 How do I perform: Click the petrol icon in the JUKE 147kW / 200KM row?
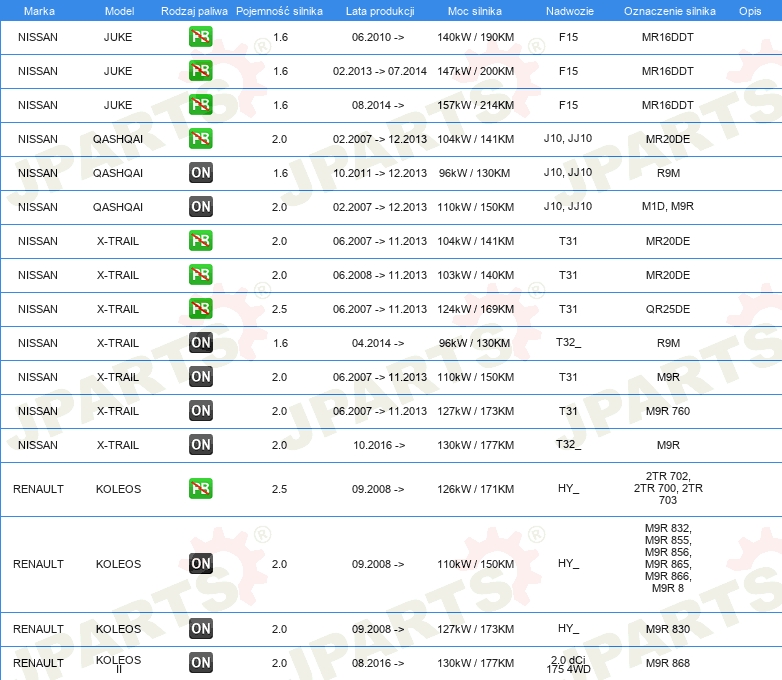200,71
